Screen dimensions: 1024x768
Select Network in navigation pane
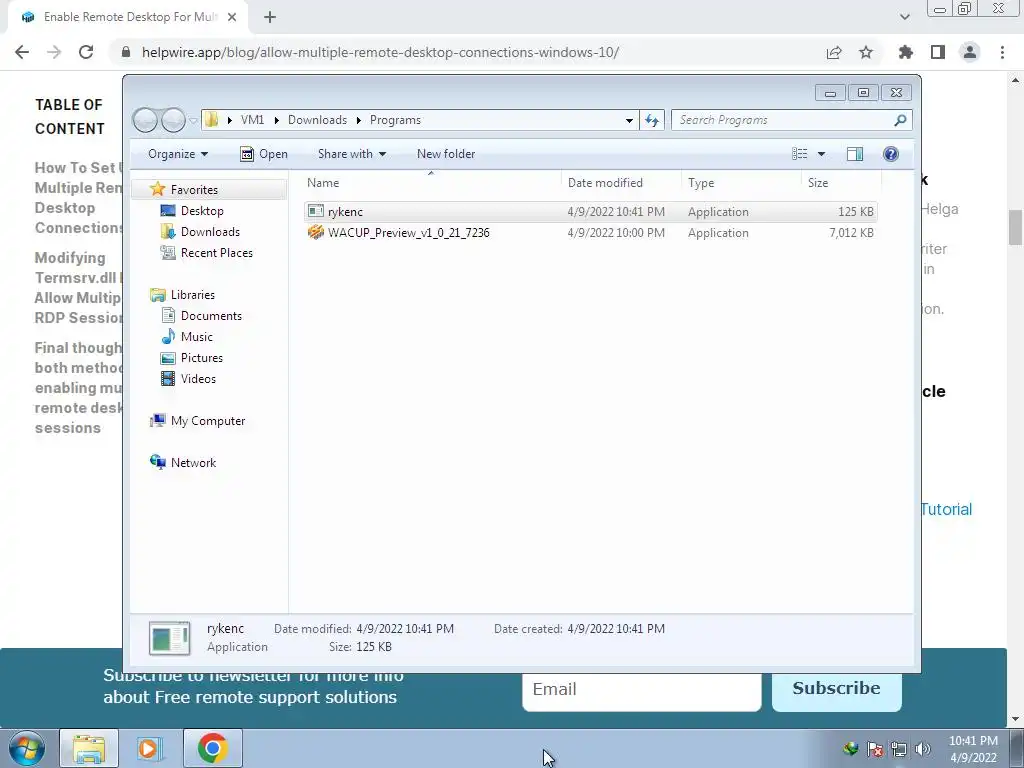[193, 462]
